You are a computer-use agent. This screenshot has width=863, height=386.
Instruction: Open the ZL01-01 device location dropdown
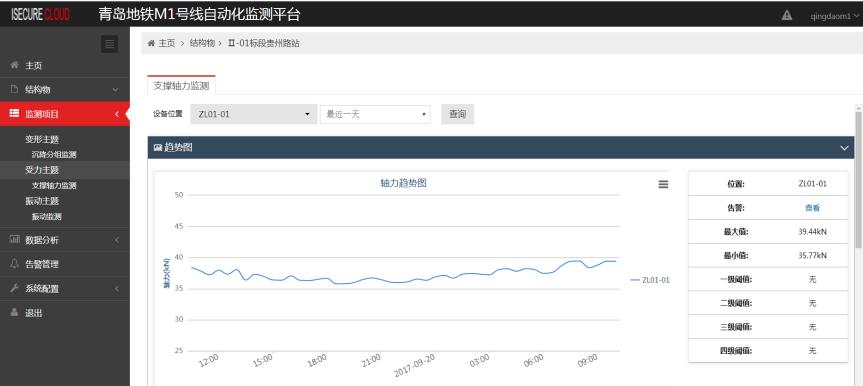(254, 114)
